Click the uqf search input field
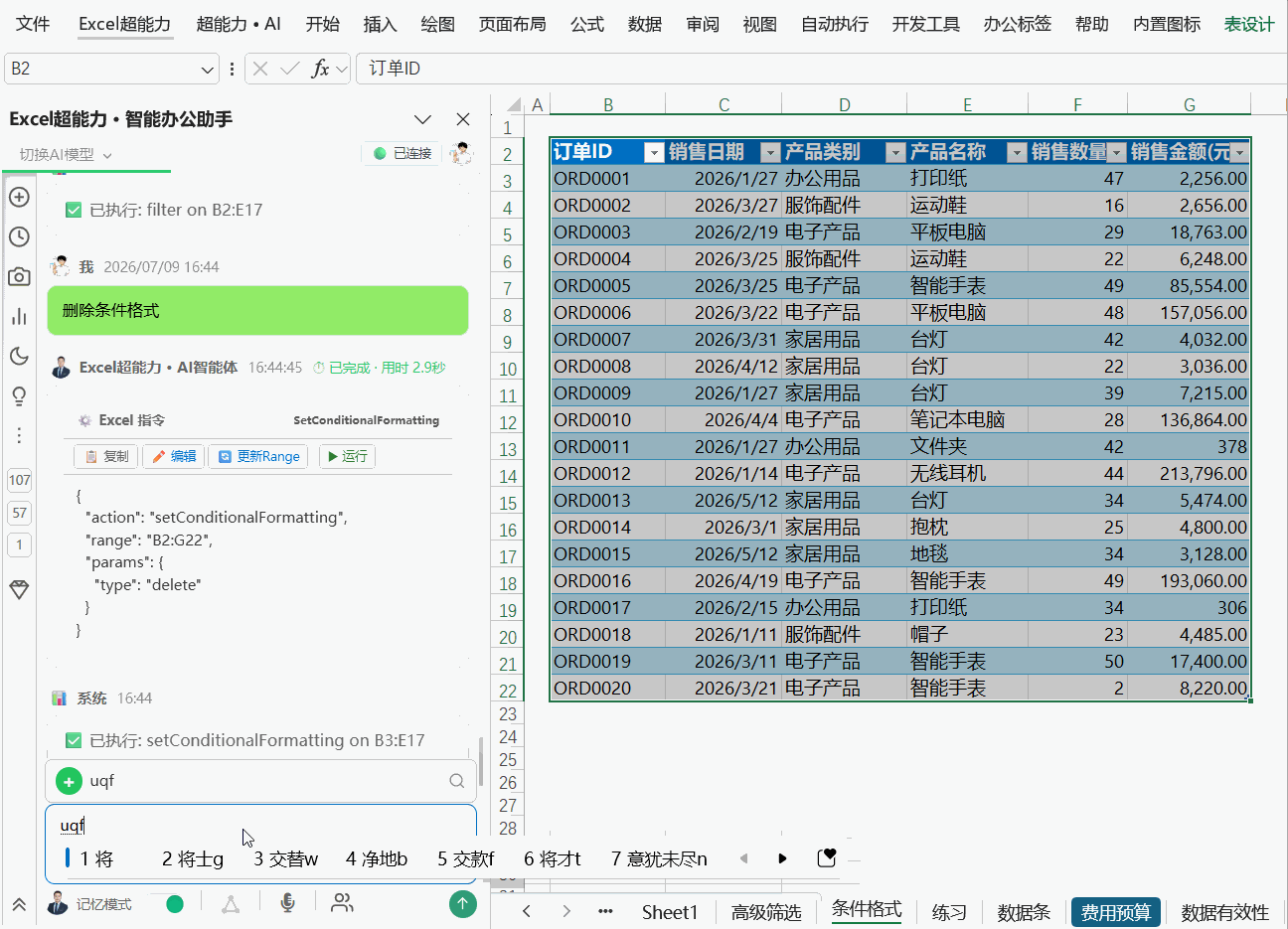The image size is (1288, 929). pyautogui.click(x=260, y=781)
